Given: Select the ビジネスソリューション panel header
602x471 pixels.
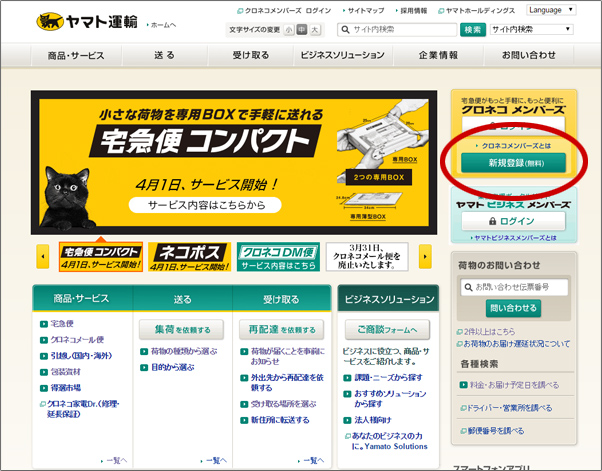Looking at the screenshot, I should coord(389,299).
